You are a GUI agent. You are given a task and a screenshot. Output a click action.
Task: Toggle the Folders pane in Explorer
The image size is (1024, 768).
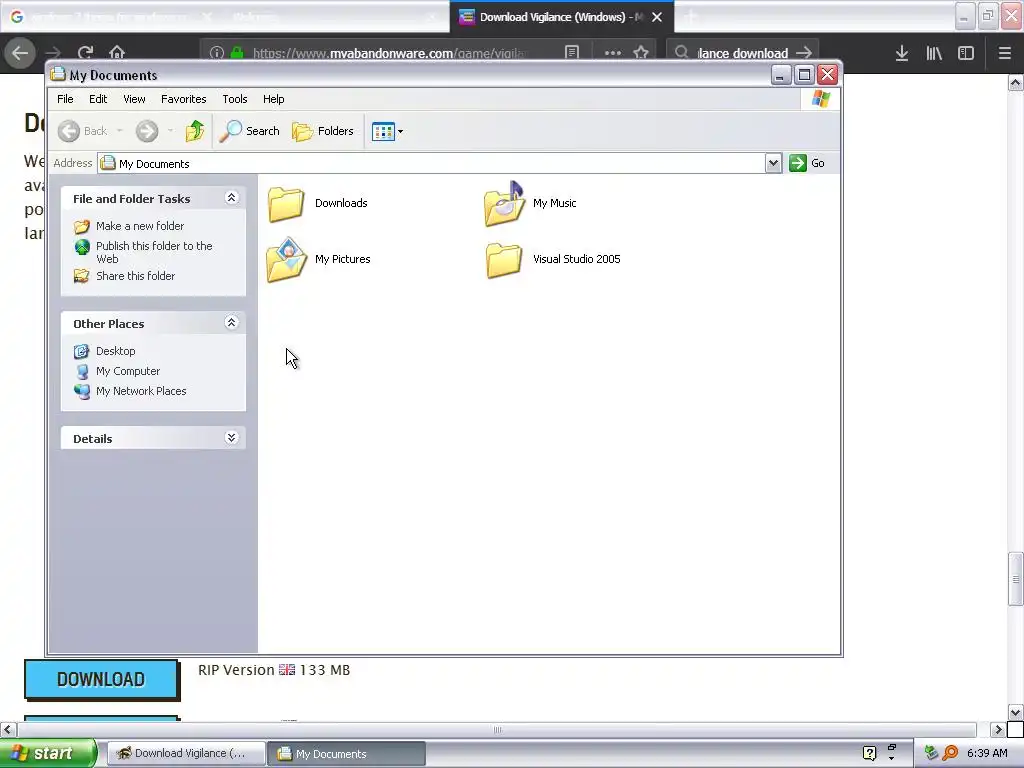(323, 131)
